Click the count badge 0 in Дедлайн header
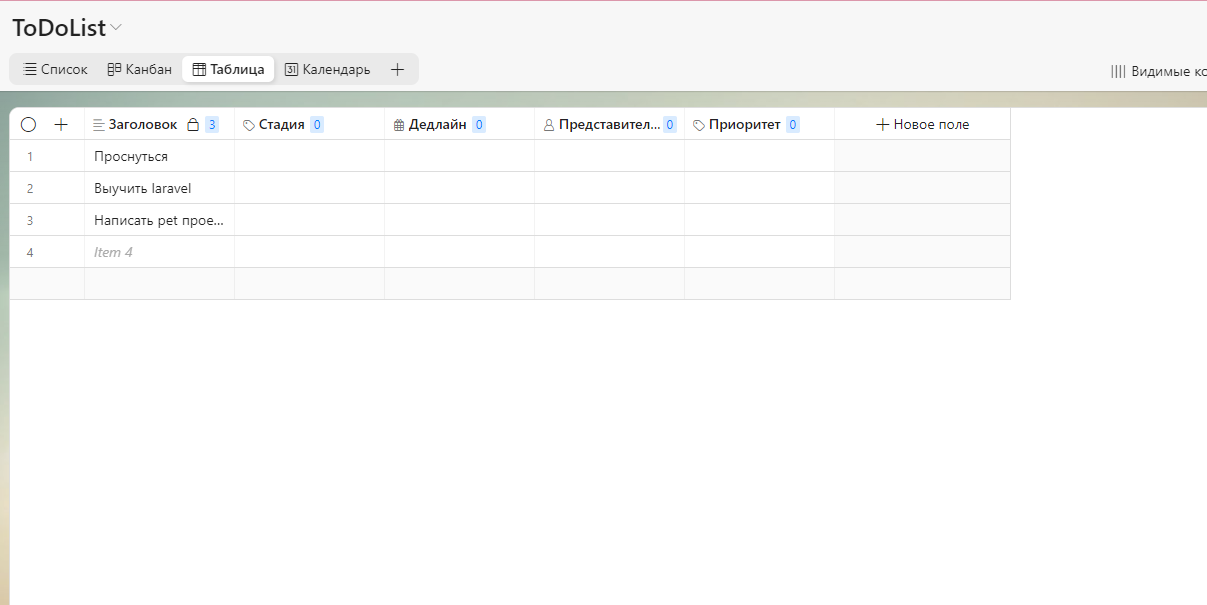Viewport: 1207px width, 605px height. 479,125
